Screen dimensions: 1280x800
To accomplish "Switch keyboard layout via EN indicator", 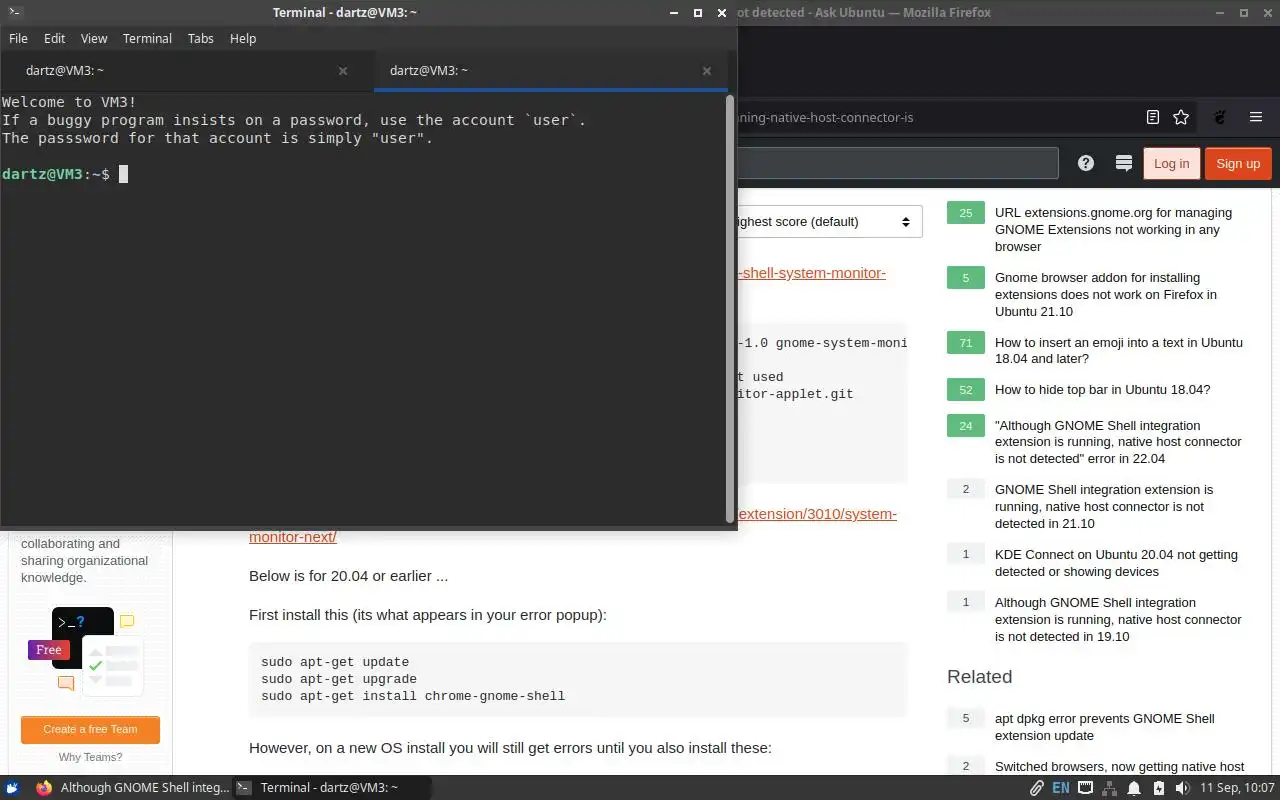I will tap(1061, 787).
